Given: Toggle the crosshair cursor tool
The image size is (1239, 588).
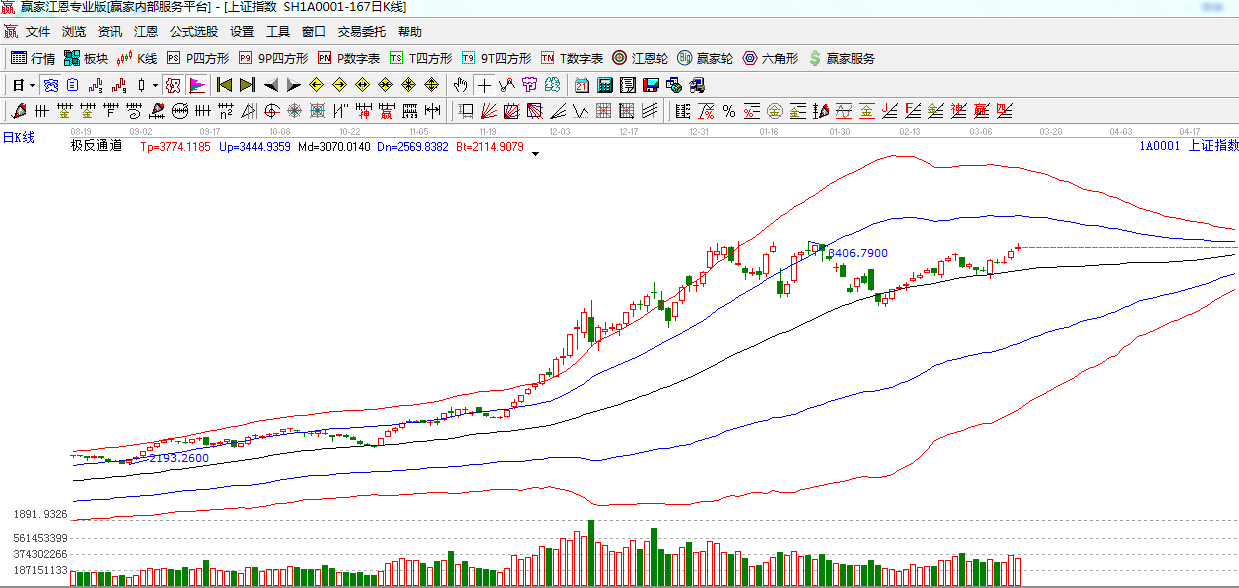Looking at the screenshot, I should pyautogui.click(x=484, y=85).
